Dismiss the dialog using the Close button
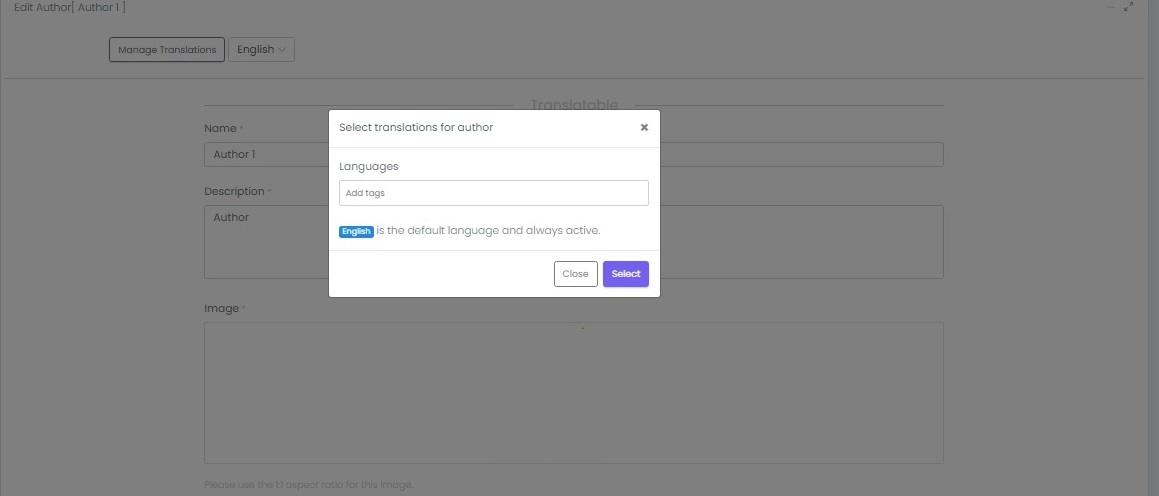This screenshot has width=1159, height=496. 575,274
